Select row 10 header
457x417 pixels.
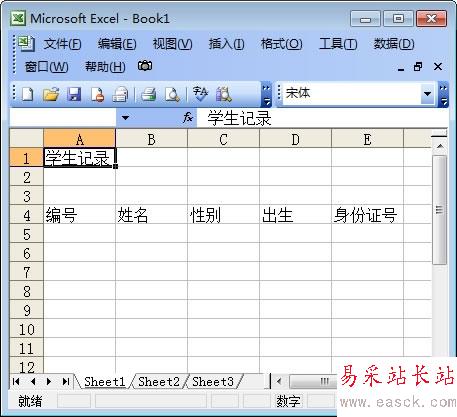(27, 329)
